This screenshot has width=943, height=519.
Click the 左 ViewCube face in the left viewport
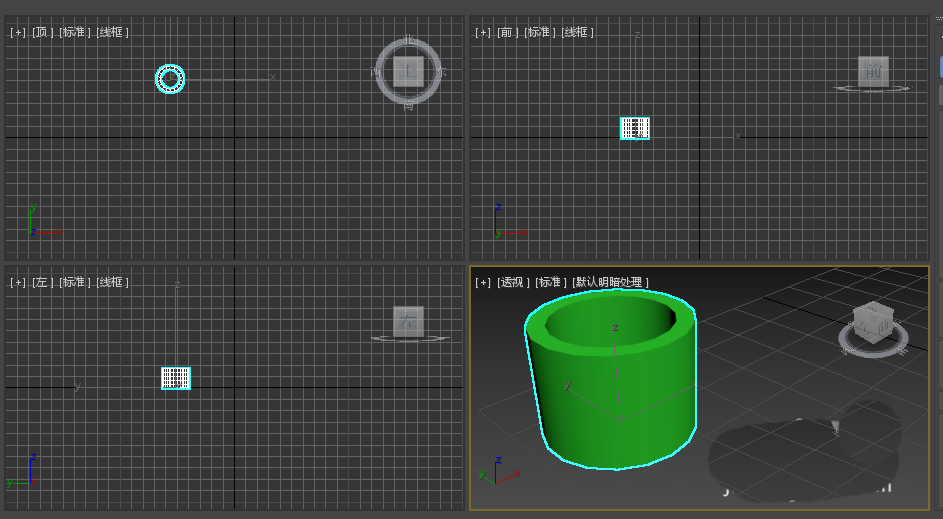(408, 321)
